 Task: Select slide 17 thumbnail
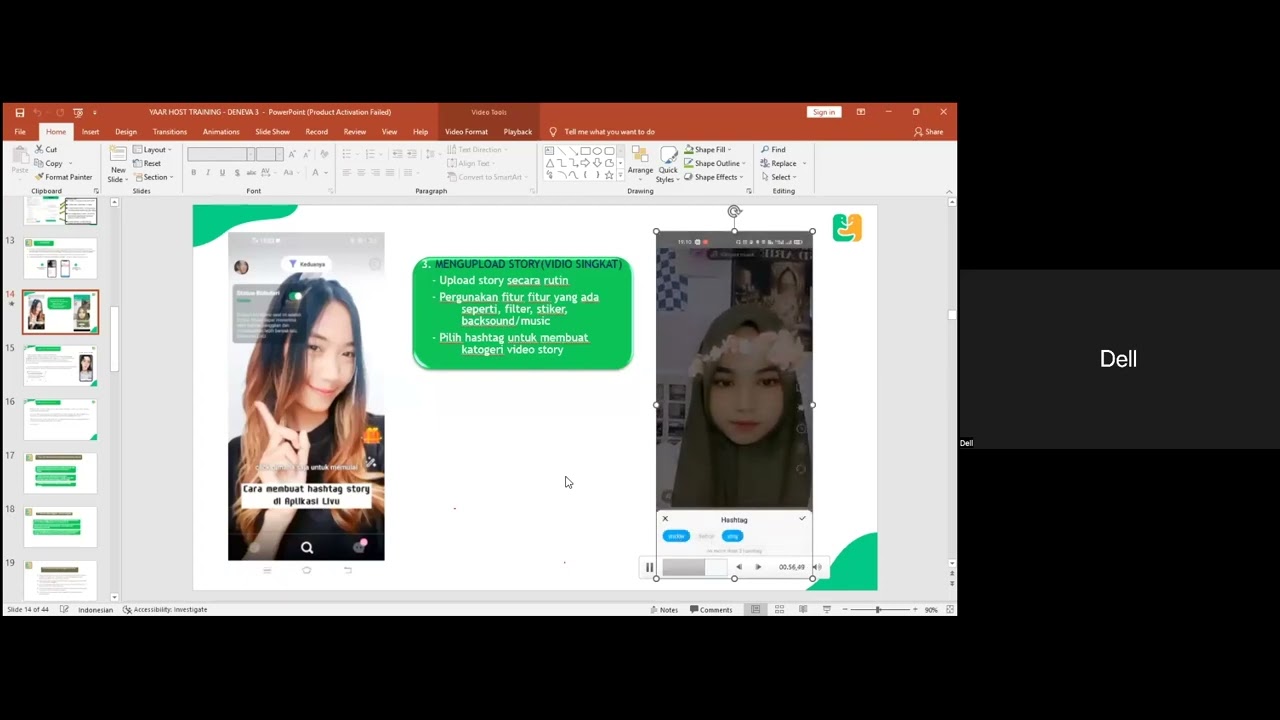60,473
